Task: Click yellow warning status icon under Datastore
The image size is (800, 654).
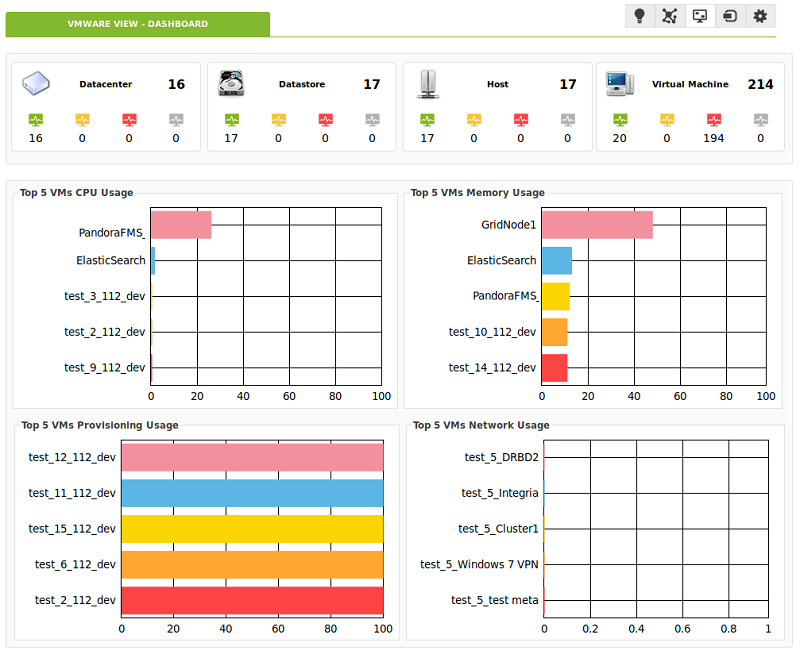Action: [279, 120]
